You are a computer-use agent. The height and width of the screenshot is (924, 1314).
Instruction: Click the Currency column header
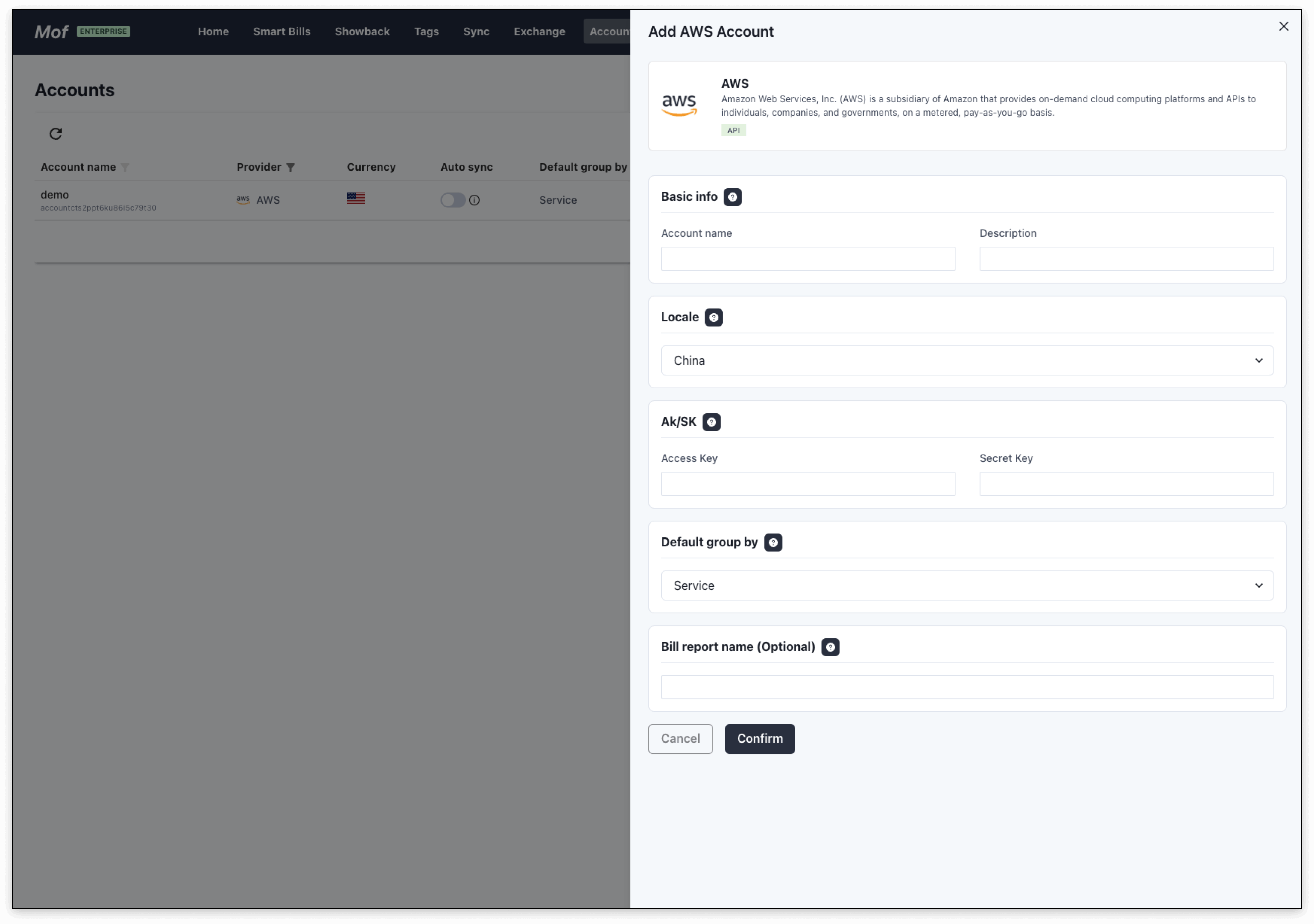click(371, 167)
